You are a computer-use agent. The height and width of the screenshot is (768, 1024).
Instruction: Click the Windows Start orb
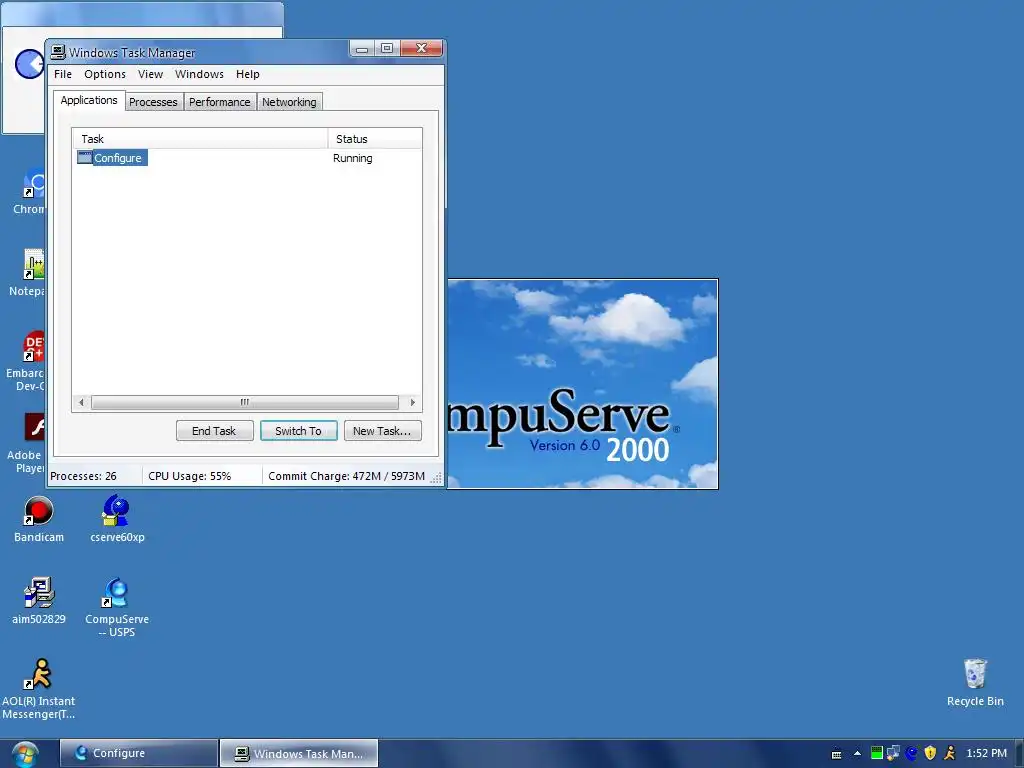pos(25,754)
